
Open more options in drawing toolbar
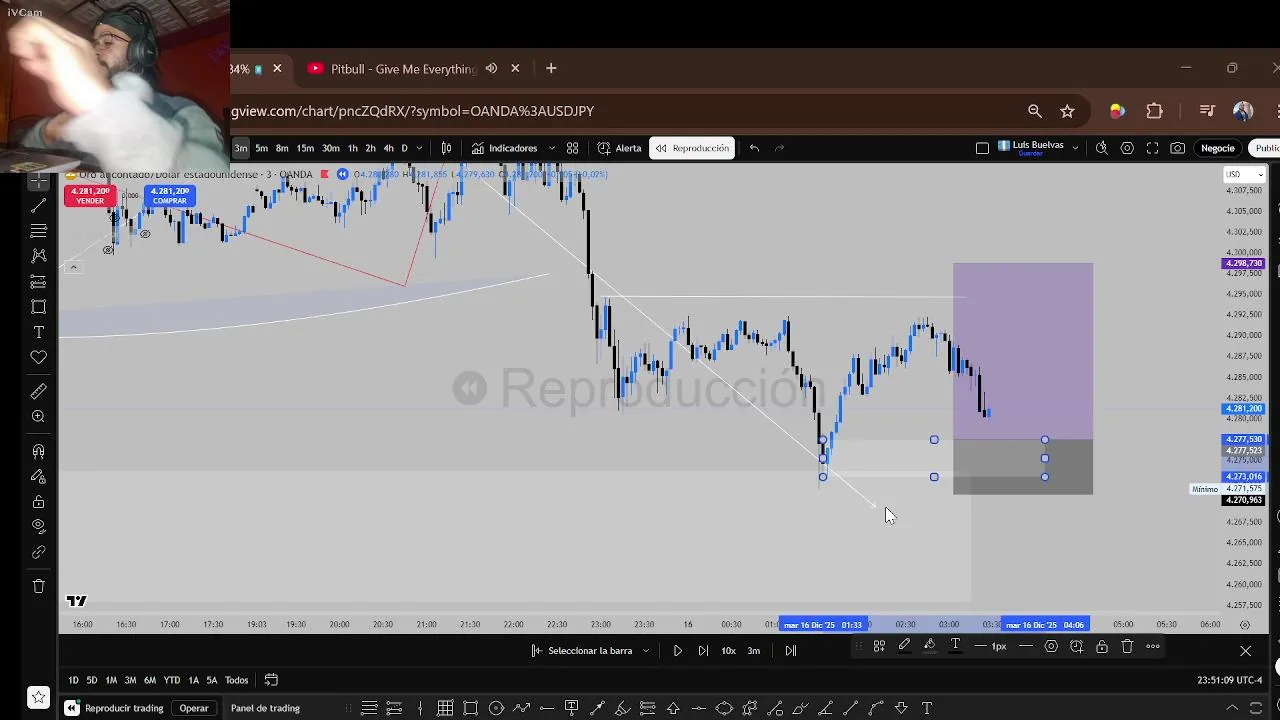point(1153,647)
